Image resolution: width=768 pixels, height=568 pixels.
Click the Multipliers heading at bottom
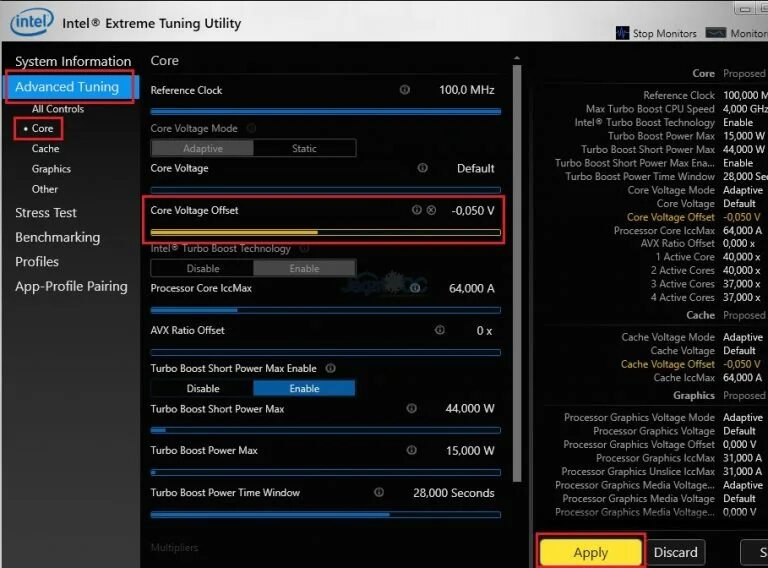tap(174, 547)
